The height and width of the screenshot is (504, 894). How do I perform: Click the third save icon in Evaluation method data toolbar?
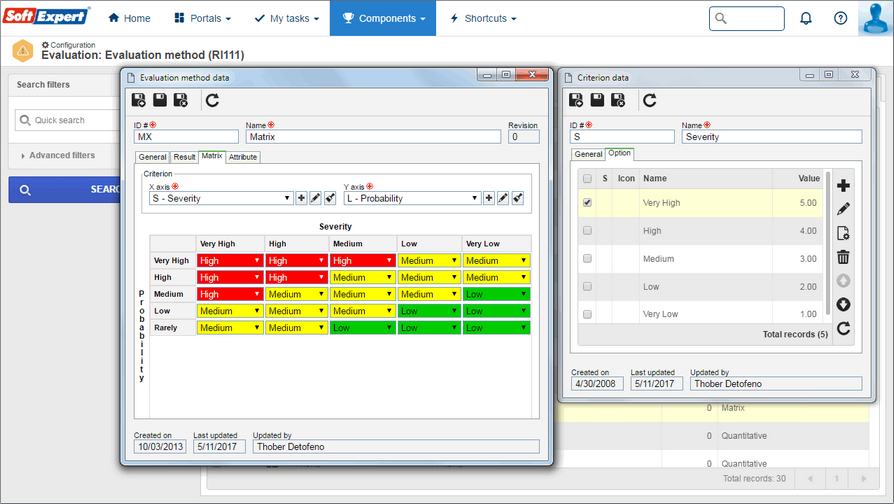181,100
